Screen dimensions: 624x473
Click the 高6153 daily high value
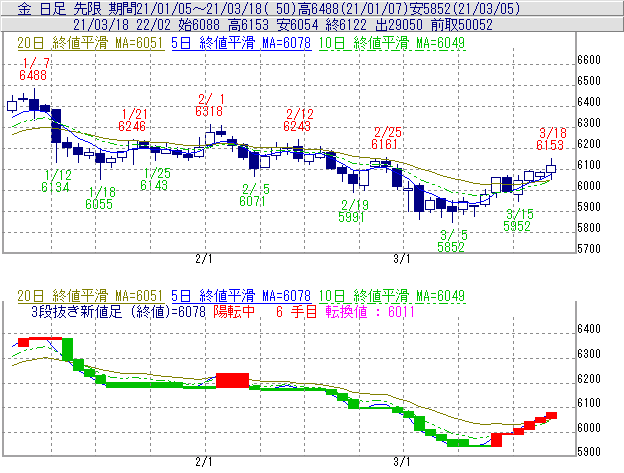[x=248, y=25]
